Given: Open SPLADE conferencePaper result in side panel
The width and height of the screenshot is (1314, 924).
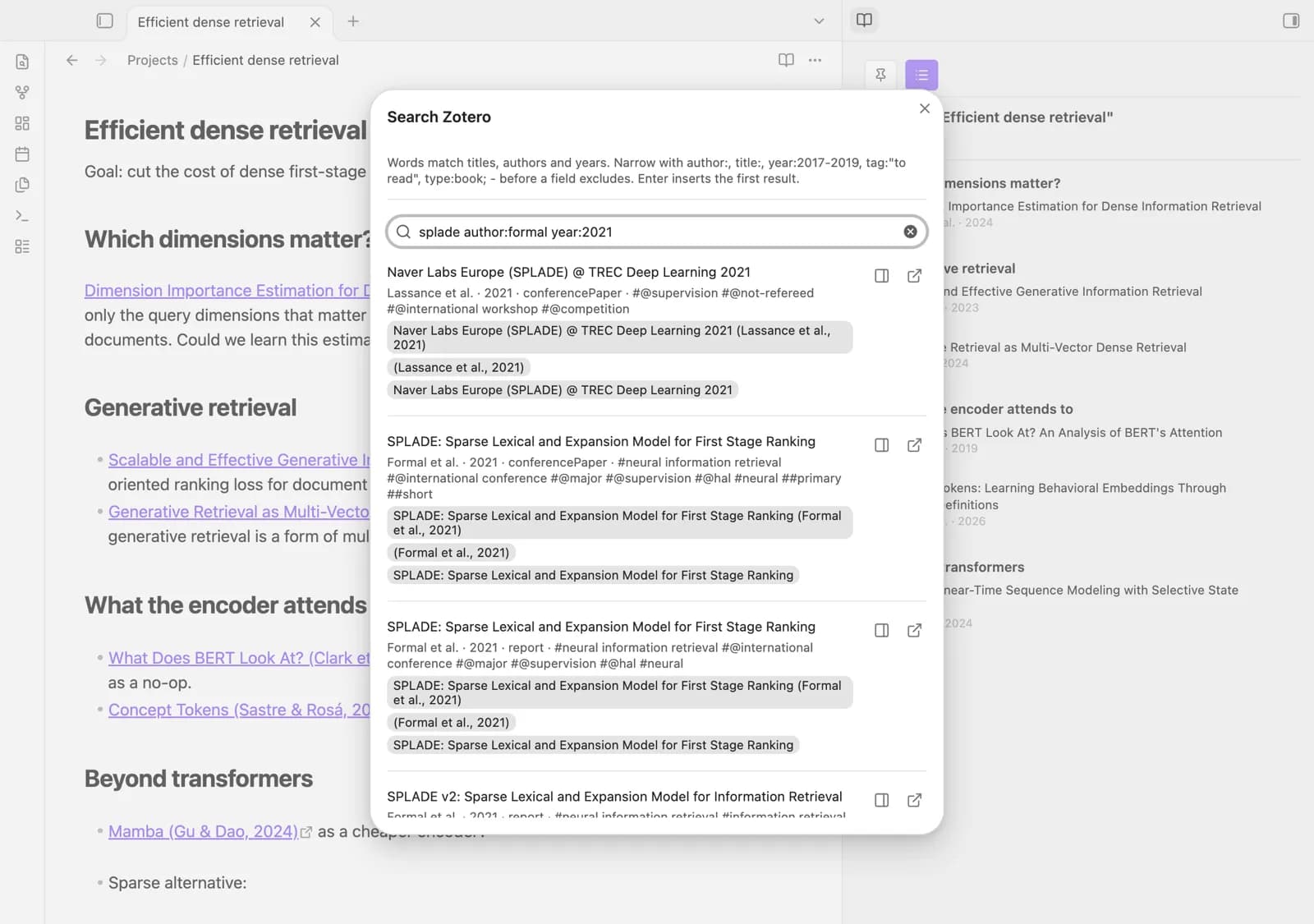Looking at the screenshot, I should click(x=881, y=445).
